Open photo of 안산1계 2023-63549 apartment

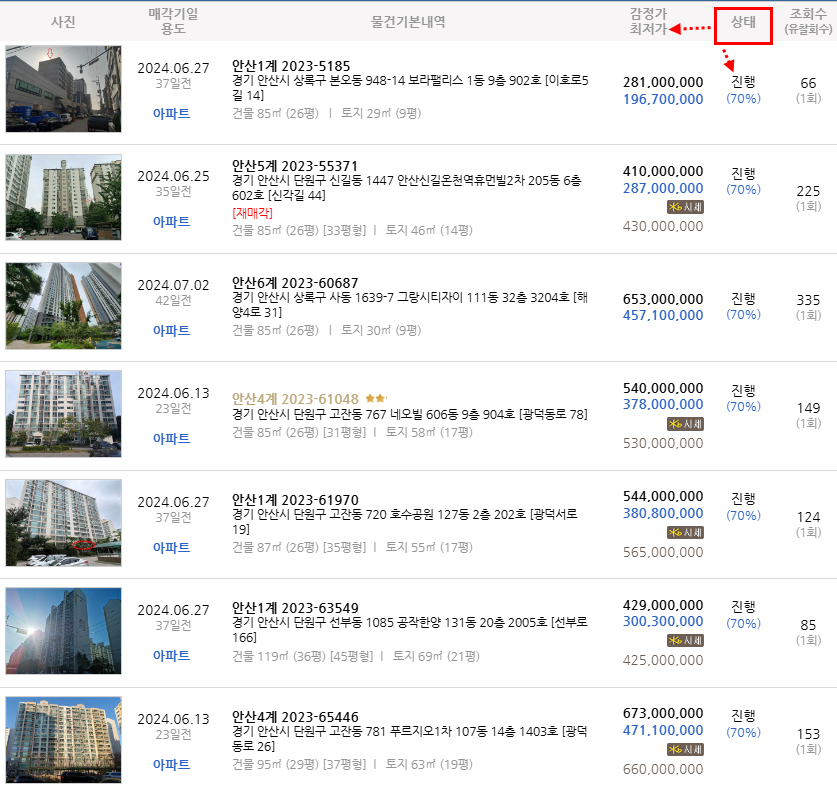coord(64,631)
